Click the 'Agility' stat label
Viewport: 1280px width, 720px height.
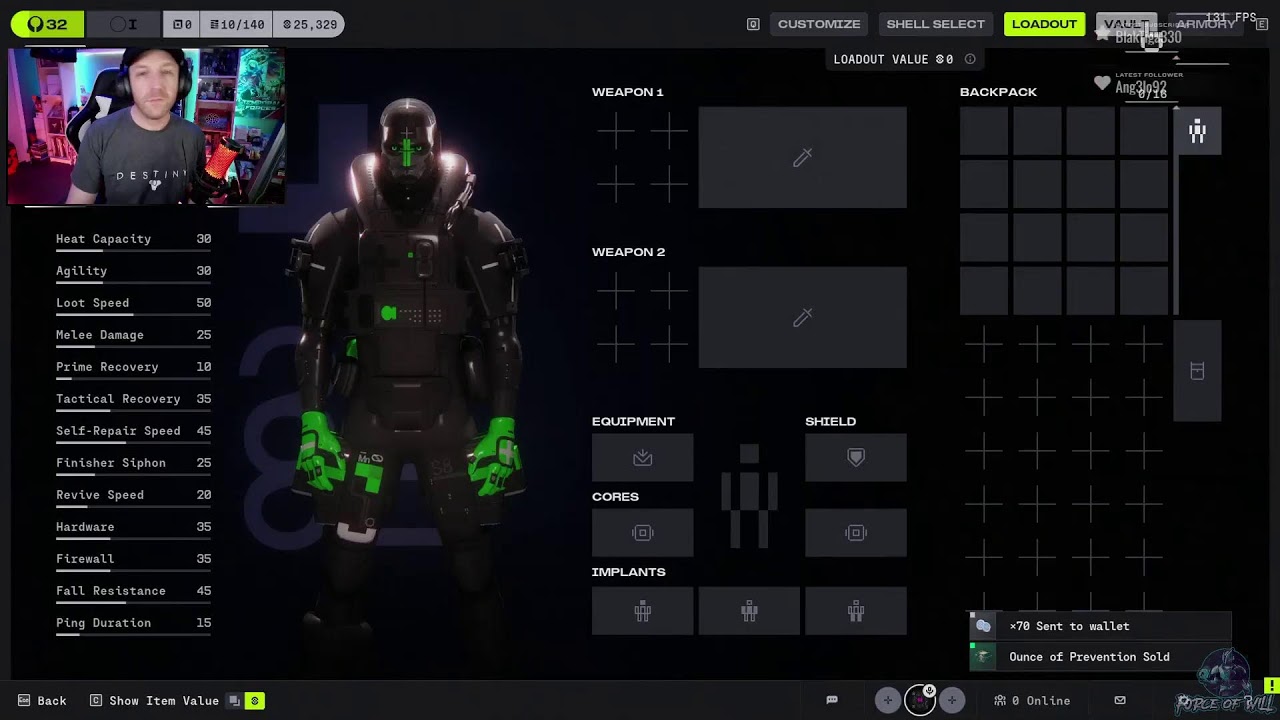click(x=81, y=271)
